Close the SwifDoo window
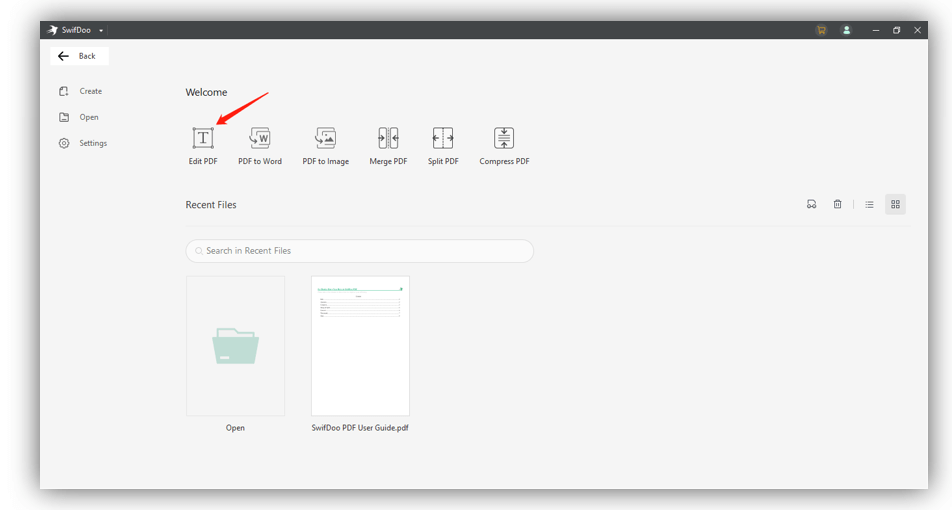 tap(917, 30)
